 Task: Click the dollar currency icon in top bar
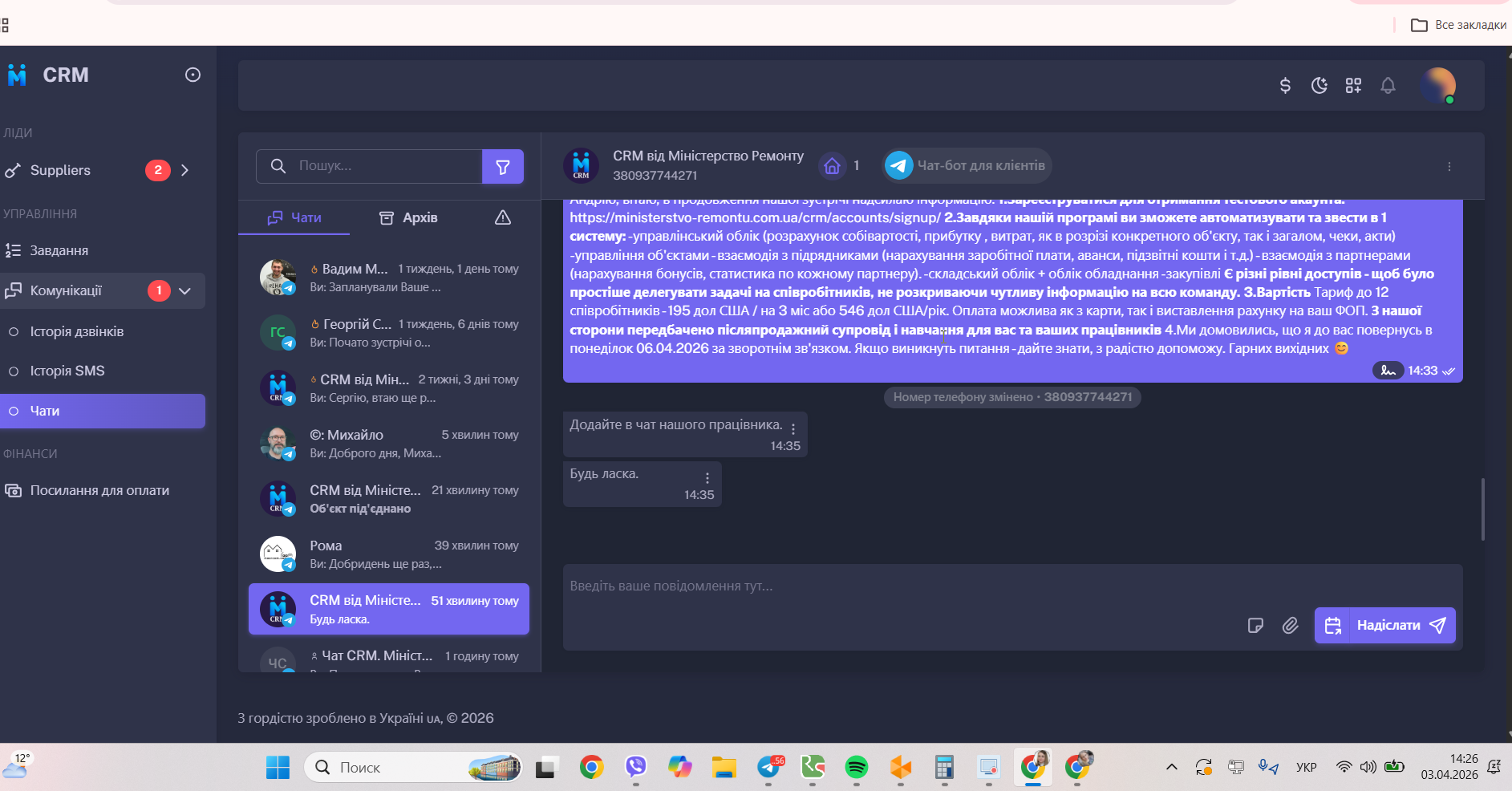1285,85
